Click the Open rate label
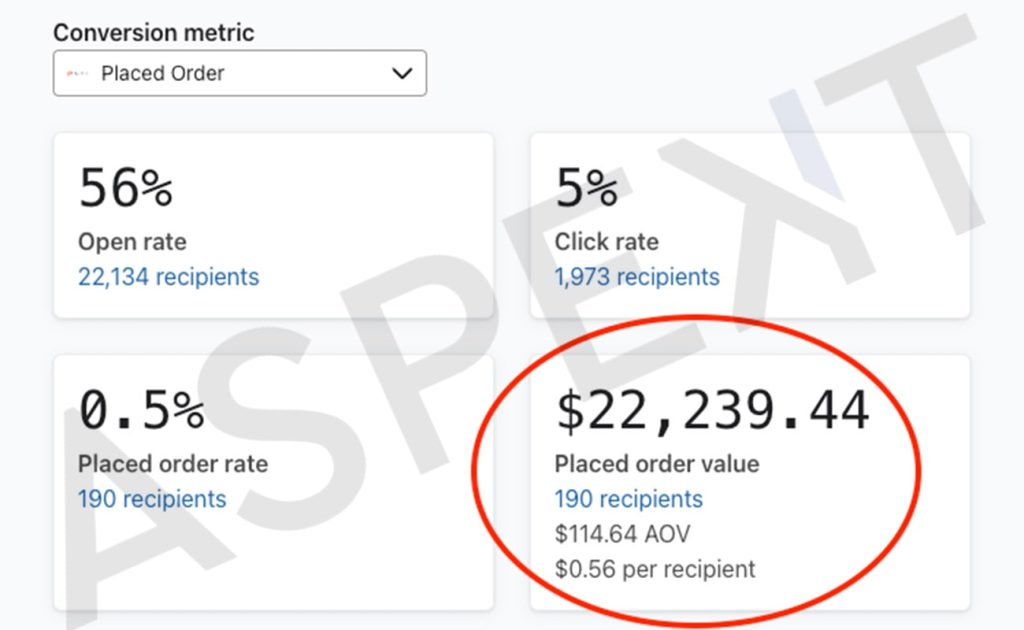This screenshot has height=630, width=1024. (x=133, y=242)
